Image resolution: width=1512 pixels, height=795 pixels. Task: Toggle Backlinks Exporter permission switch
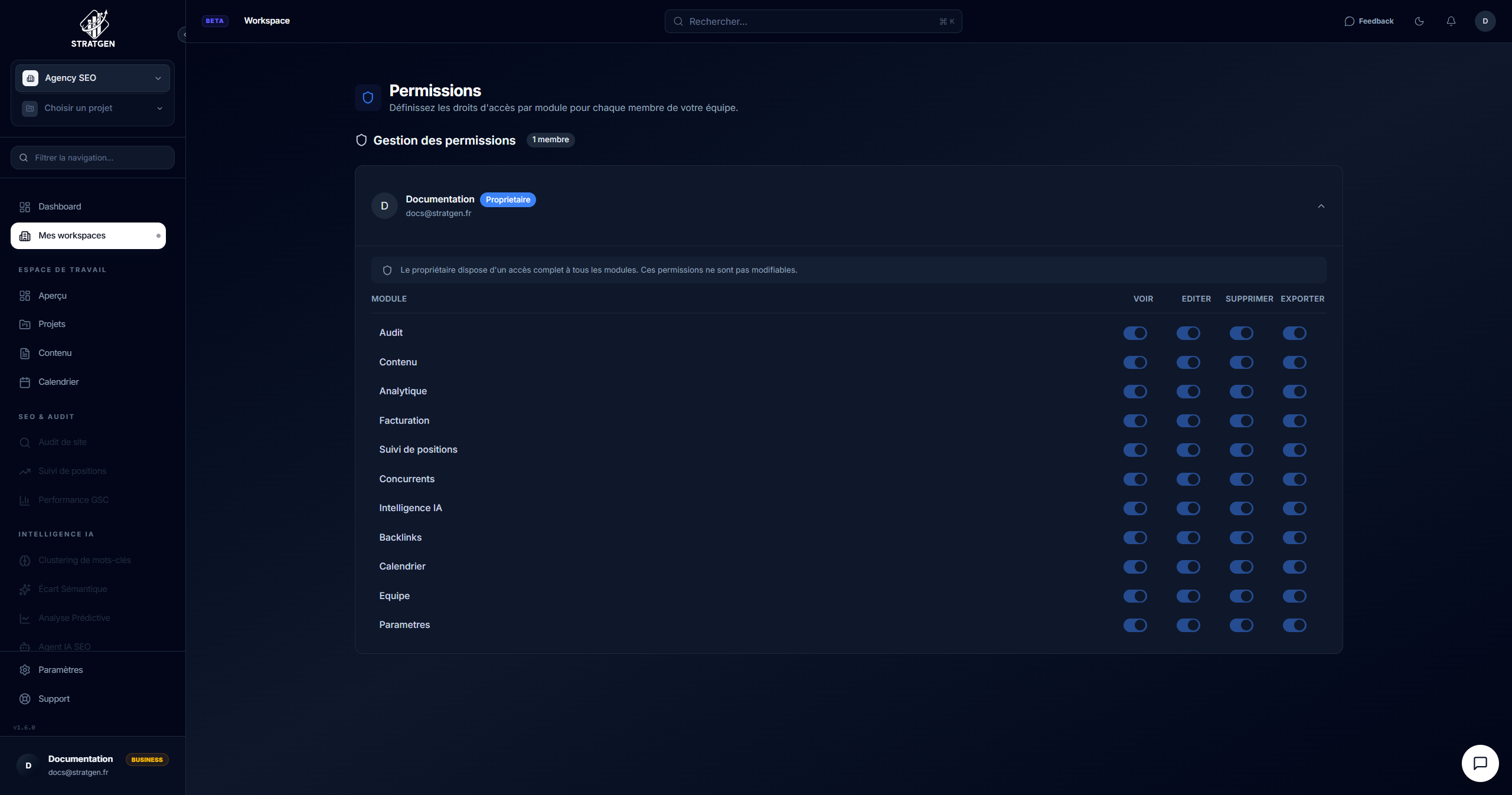pyautogui.click(x=1294, y=538)
